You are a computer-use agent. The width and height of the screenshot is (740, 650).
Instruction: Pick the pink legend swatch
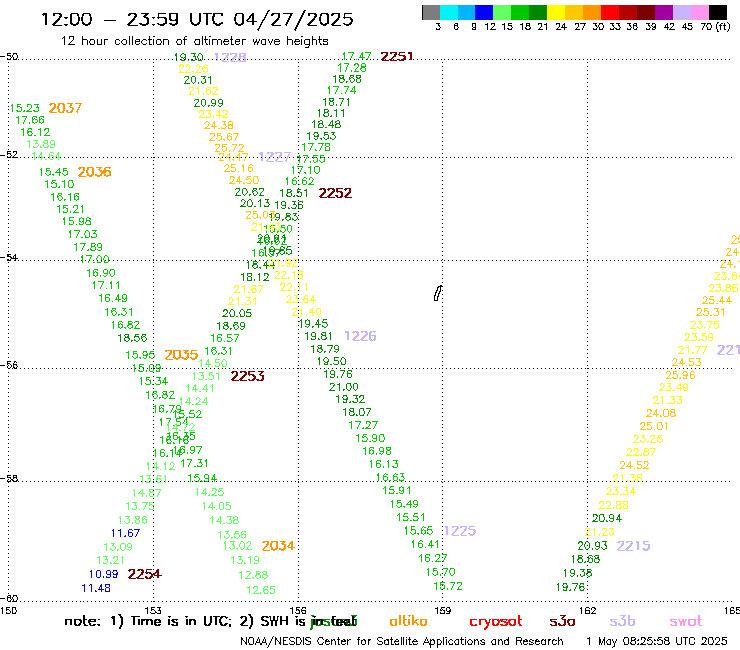click(699, 12)
